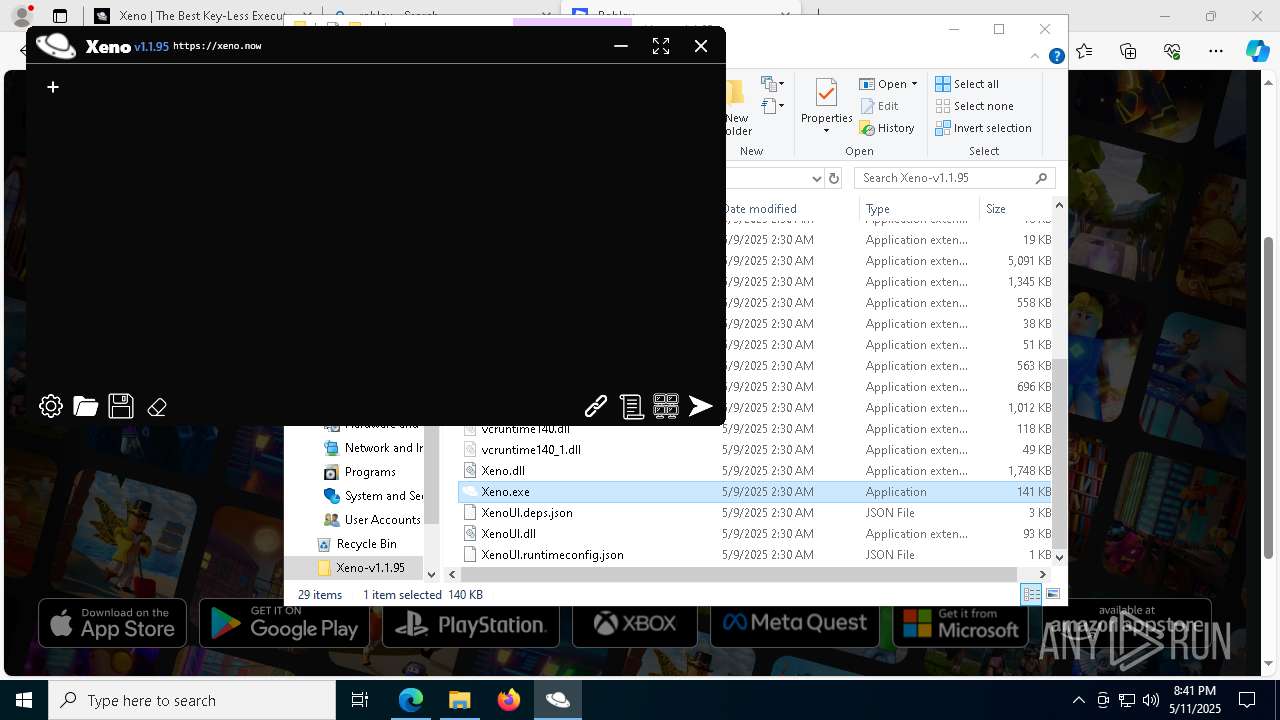The height and width of the screenshot is (720, 1280).
Task: Open Copilot icon in Edge
Action: click(x=1257, y=51)
